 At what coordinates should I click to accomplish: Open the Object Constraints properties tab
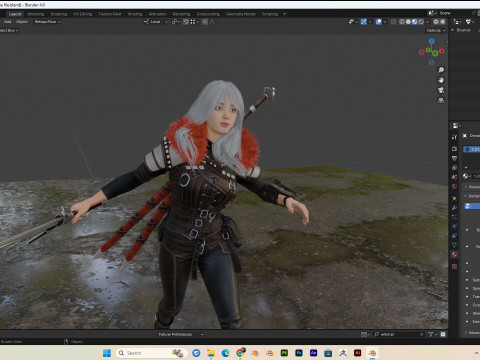[454, 236]
